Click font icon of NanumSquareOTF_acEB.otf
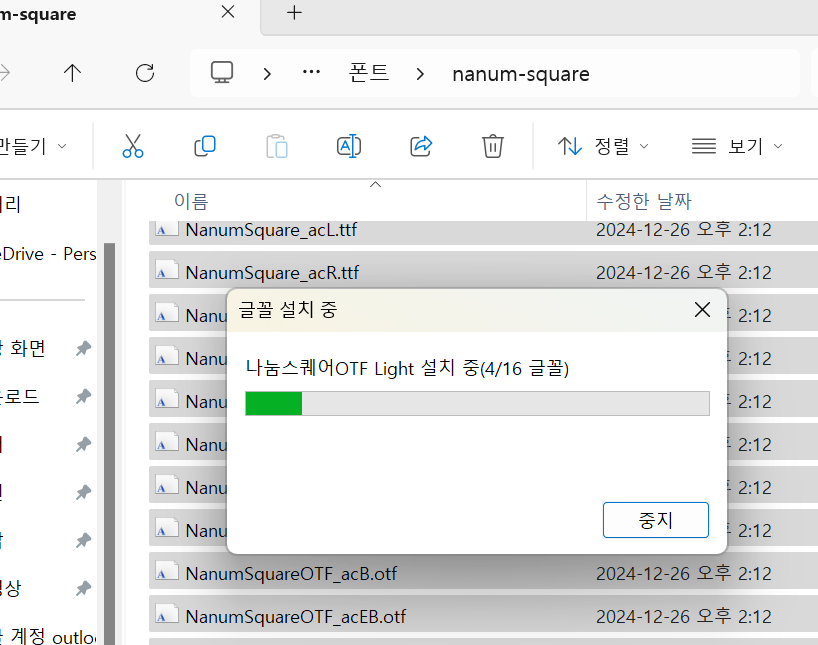The width and height of the screenshot is (818, 645). pos(167,615)
